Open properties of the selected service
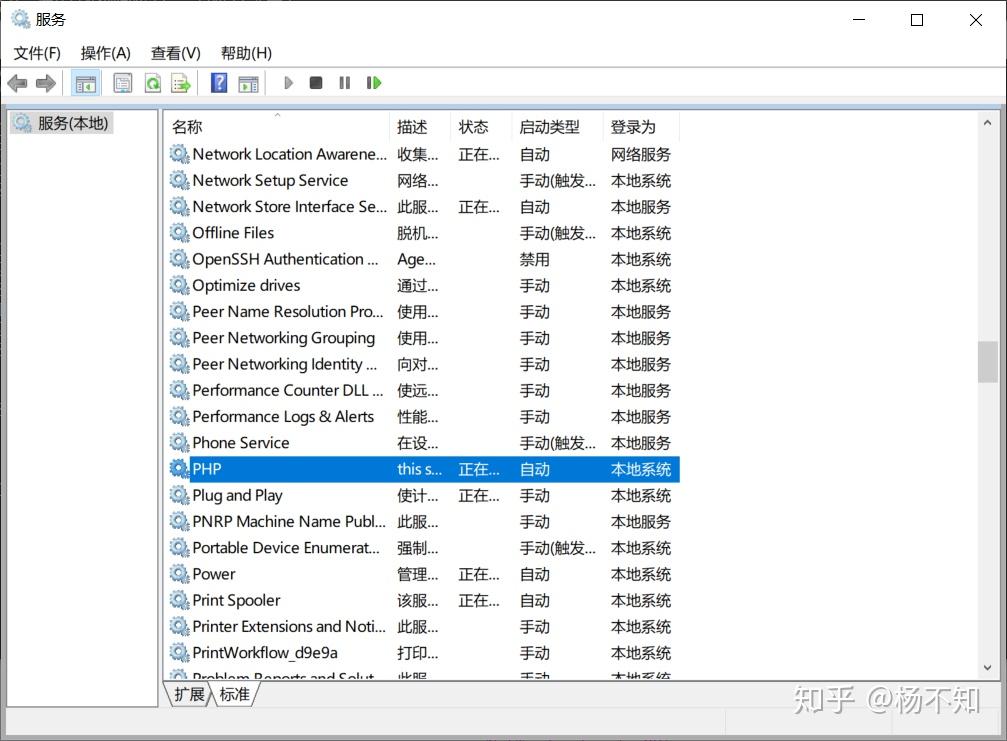This screenshot has height=741, width=1007. click(122, 83)
